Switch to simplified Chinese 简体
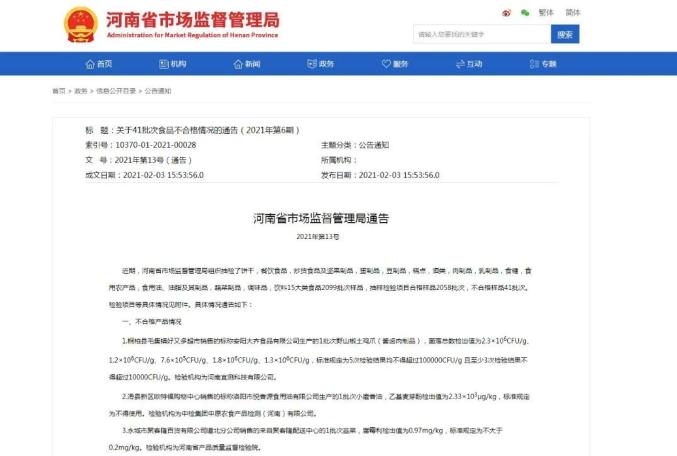 [x=573, y=13]
